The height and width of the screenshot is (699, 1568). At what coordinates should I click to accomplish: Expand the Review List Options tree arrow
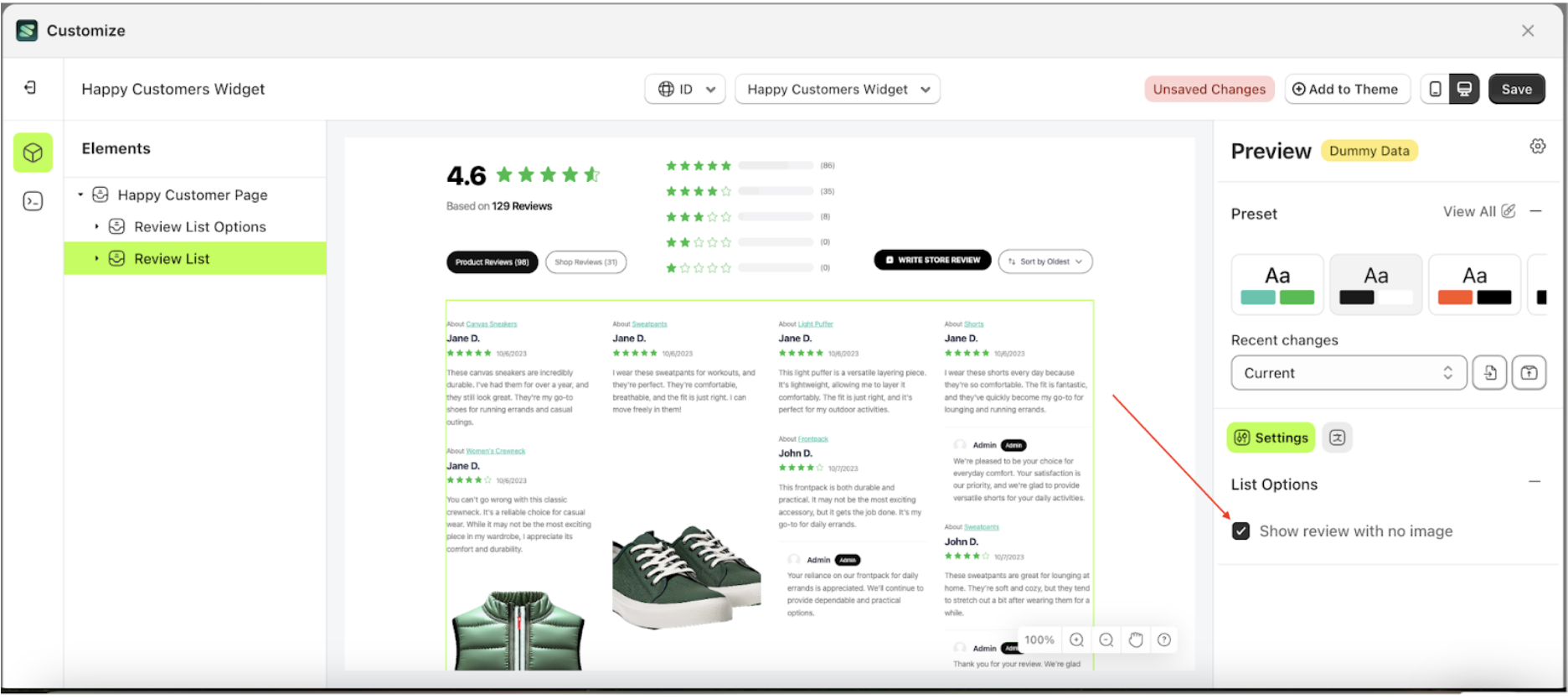tap(96, 226)
